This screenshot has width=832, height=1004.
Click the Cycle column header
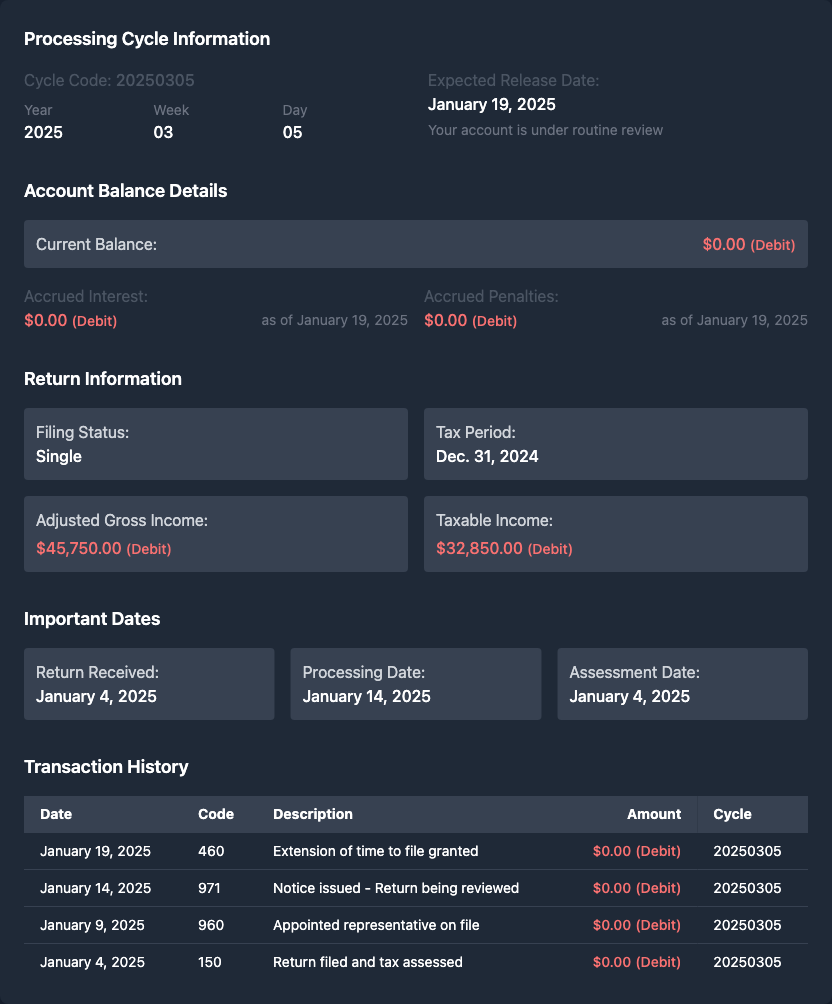pos(732,814)
